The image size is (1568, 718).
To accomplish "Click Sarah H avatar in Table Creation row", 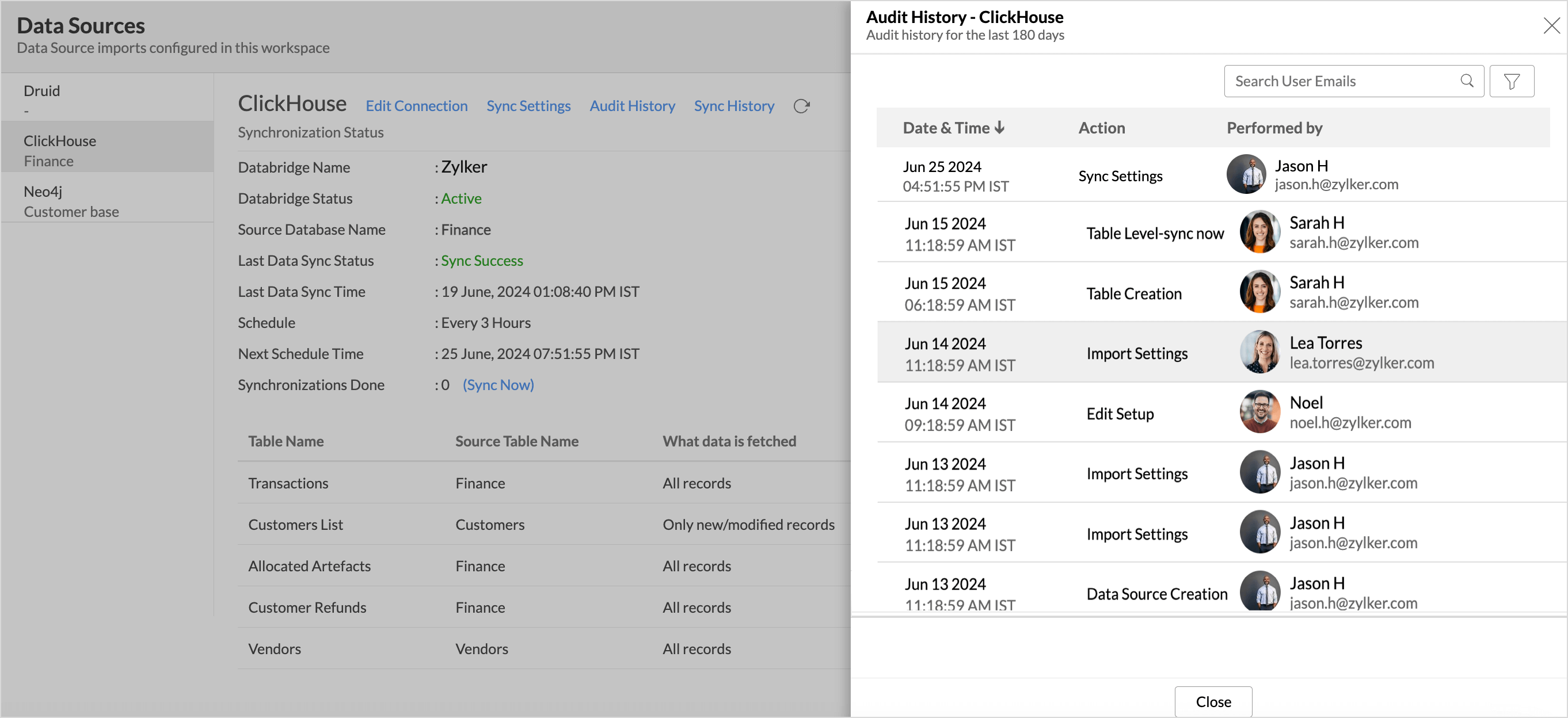I will tap(1259, 292).
